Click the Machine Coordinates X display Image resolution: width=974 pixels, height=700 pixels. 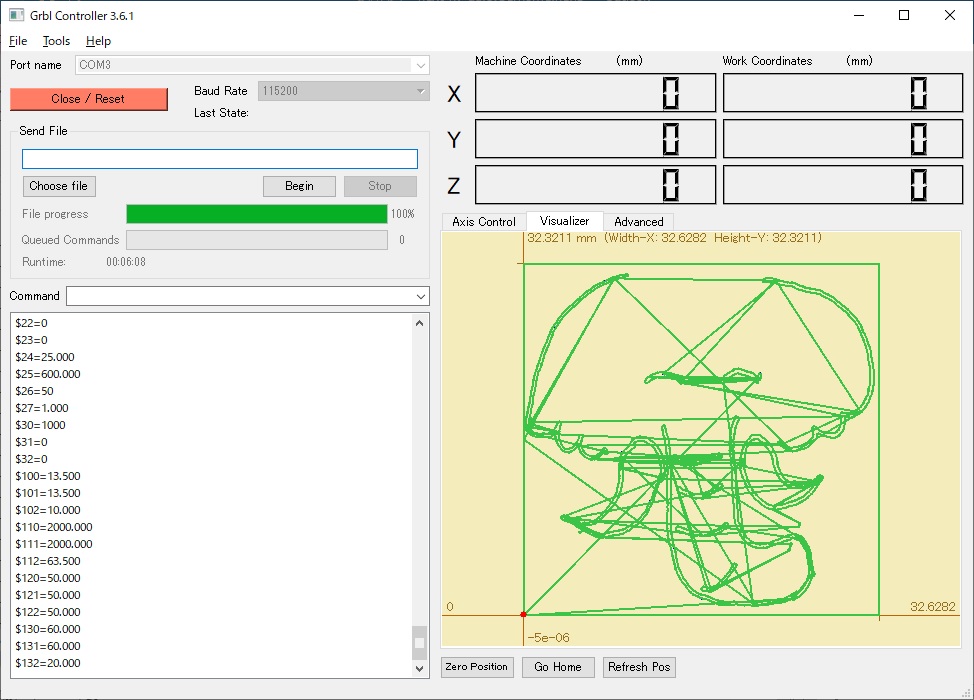595,93
